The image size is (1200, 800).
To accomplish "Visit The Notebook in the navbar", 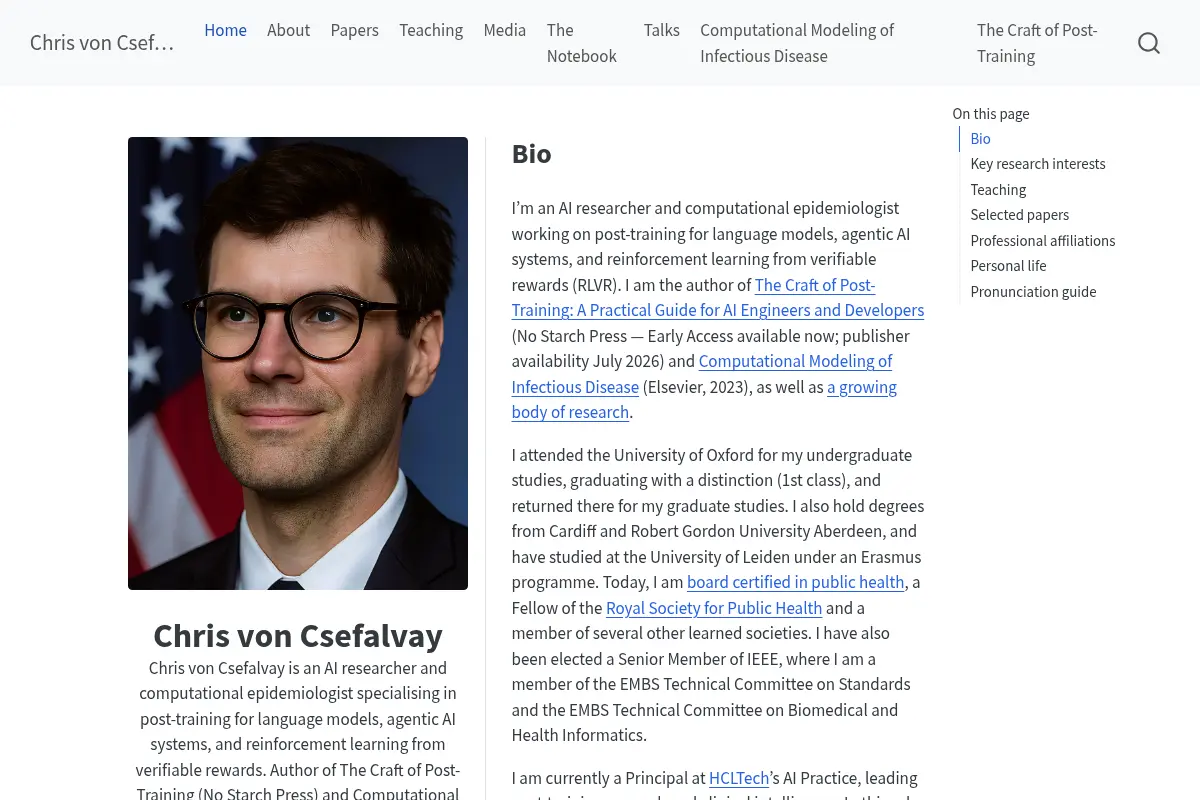I will pyautogui.click(x=582, y=43).
